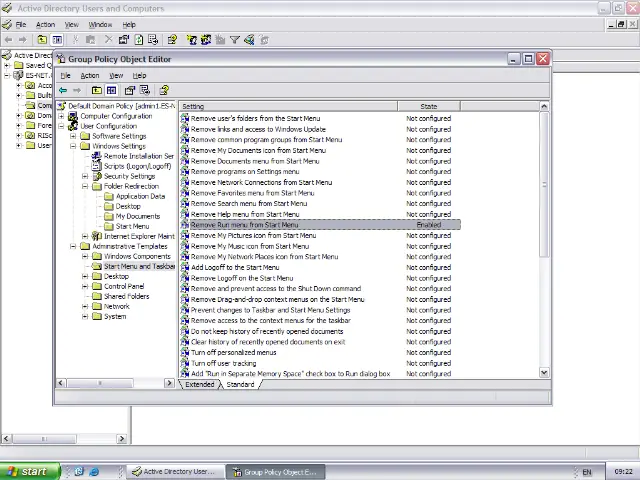
Task: Expand Saved Queries in Active Directory tree
Action: click(x=7, y=65)
